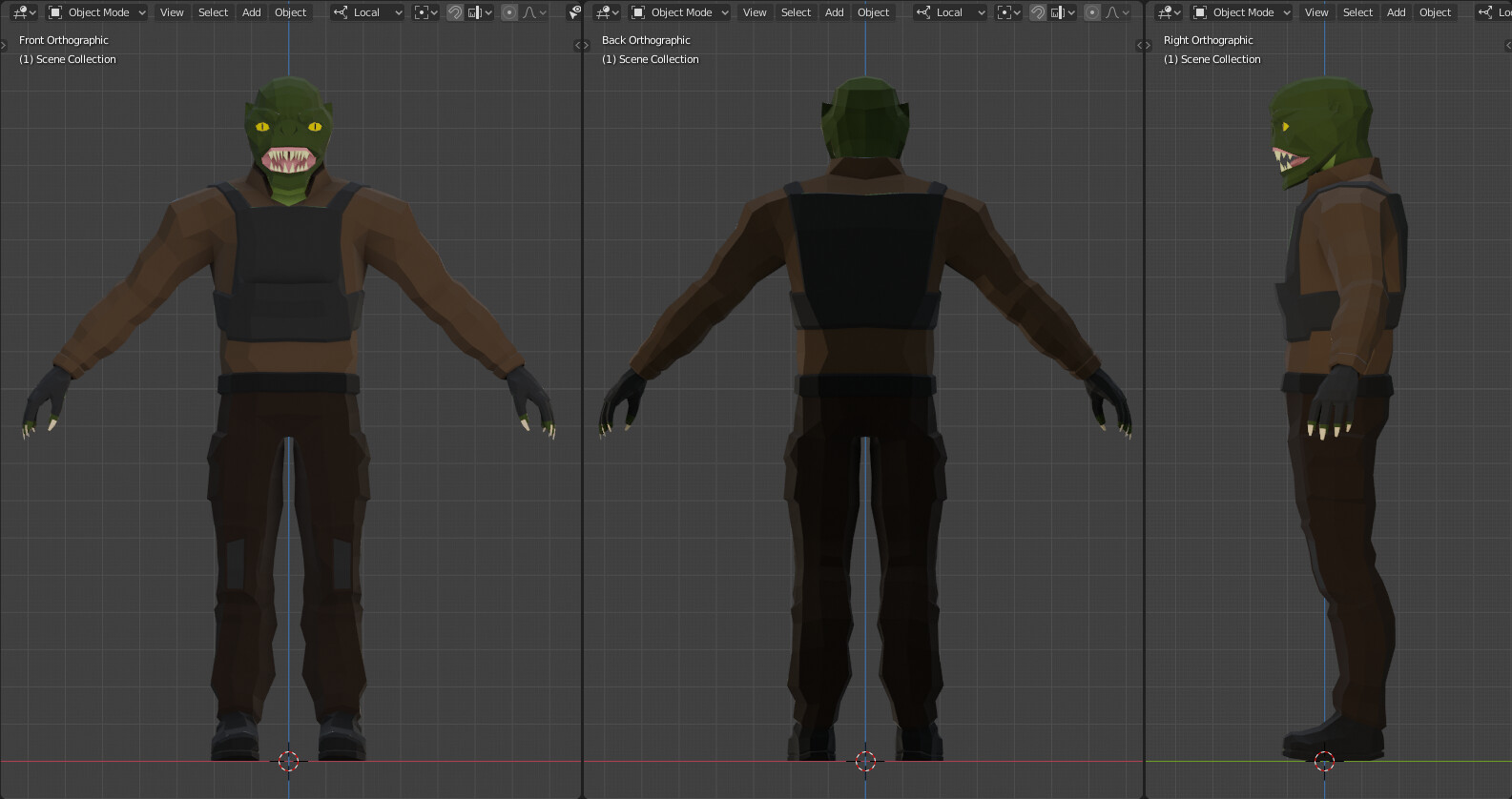Open Add menu in Back Orthographic viewport
The image size is (1512, 799).
[x=834, y=12]
